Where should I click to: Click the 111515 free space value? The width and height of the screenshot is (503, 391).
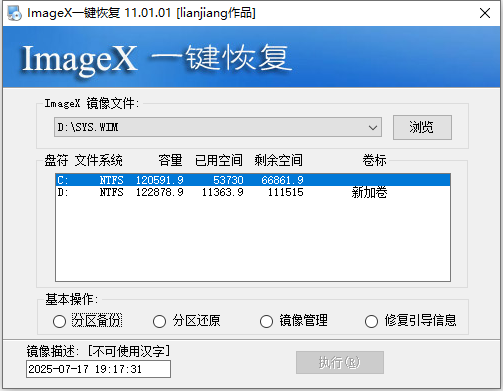click(x=286, y=192)
